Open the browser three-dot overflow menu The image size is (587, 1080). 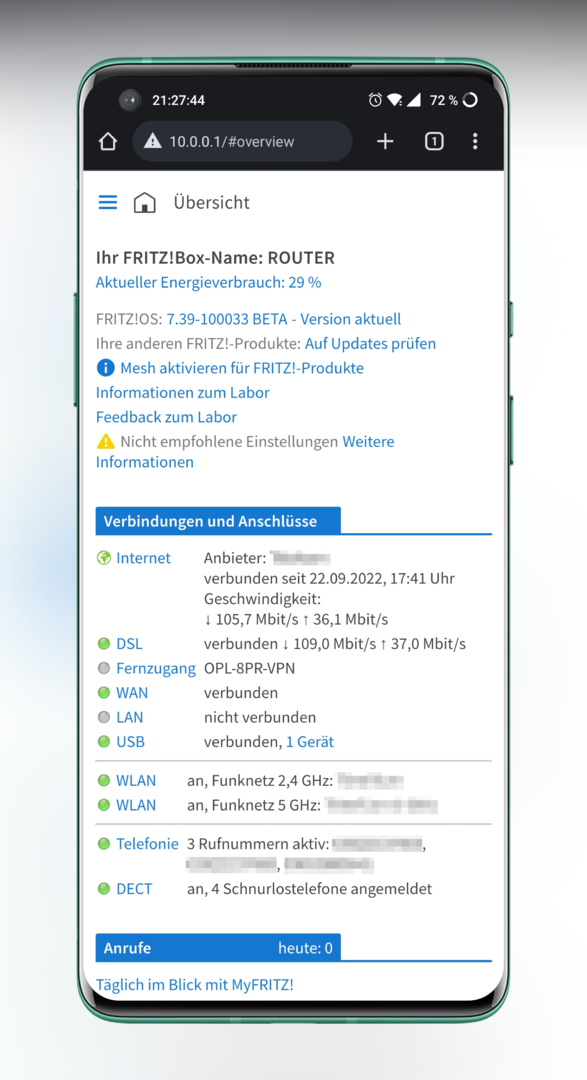[x=475, y=141]
